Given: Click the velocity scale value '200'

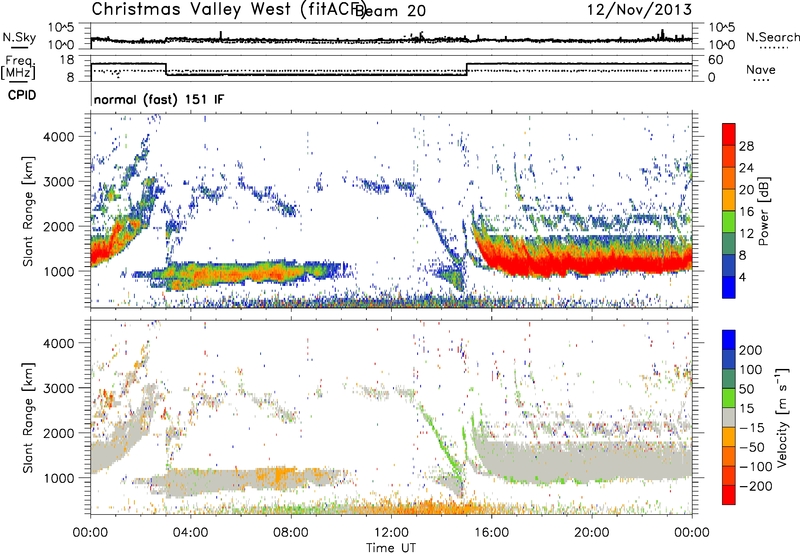Looking at the screenshot, I should [x=751, y=350].
